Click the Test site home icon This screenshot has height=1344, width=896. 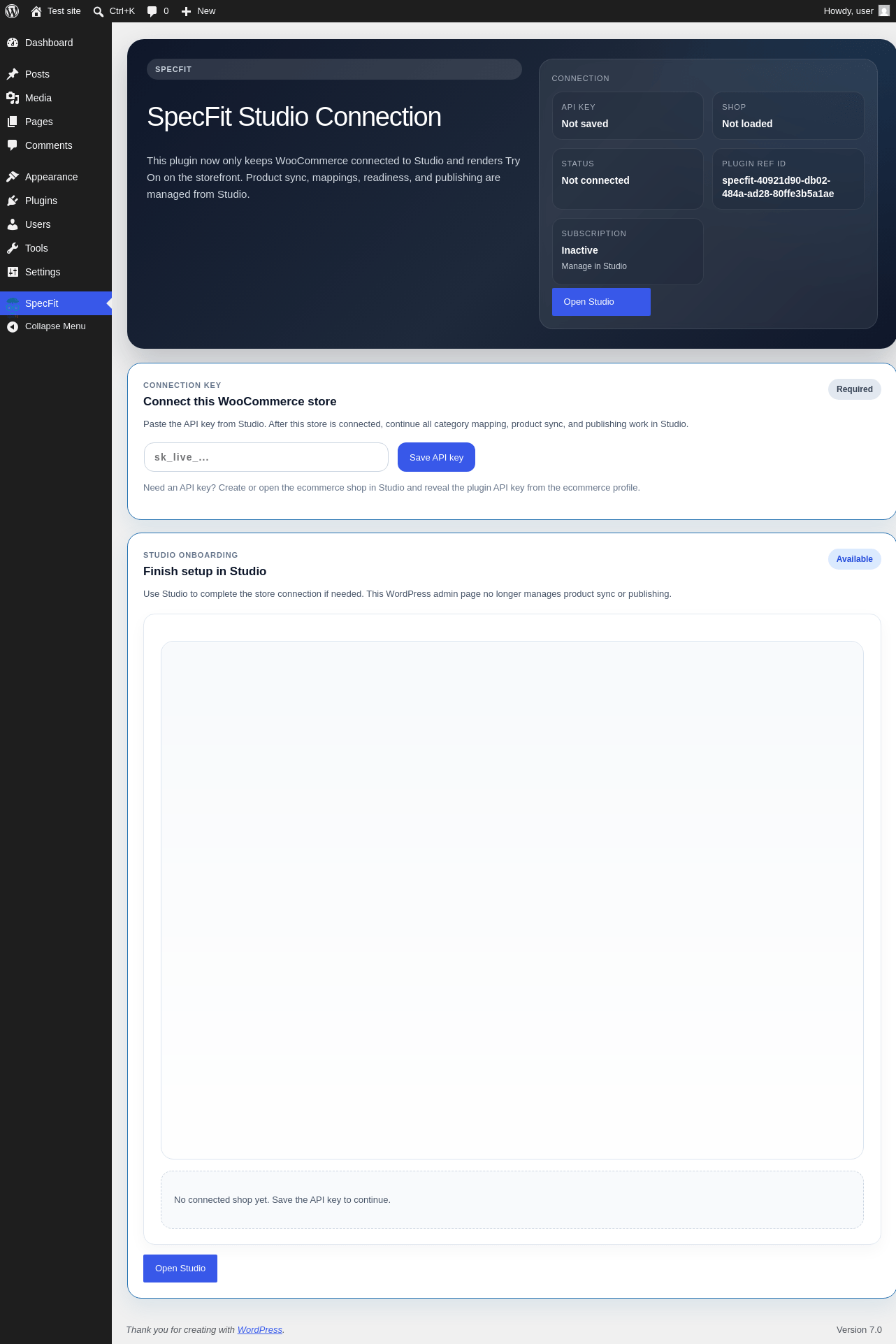pyautogui.click(x=36, y=11)
